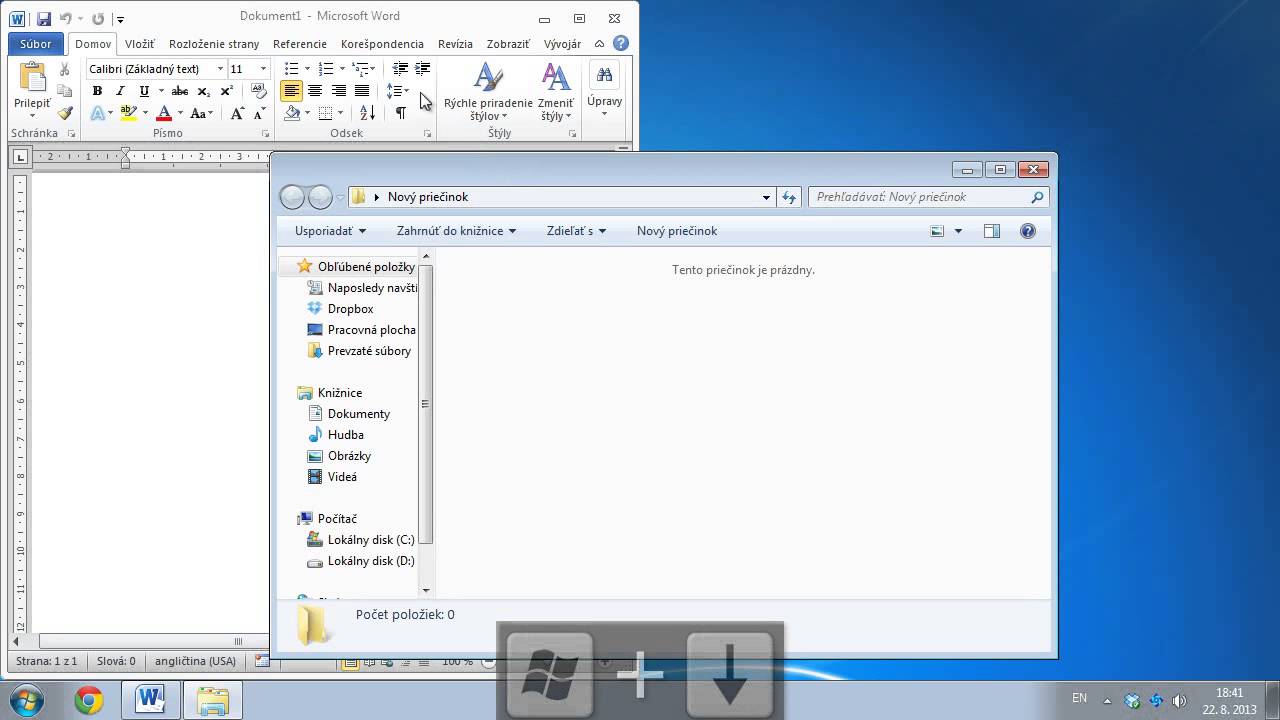This screenshot has width=1280, height=720.
Task: Open the Zdieľať s dropdown
Action: click(x=577, y=231)
